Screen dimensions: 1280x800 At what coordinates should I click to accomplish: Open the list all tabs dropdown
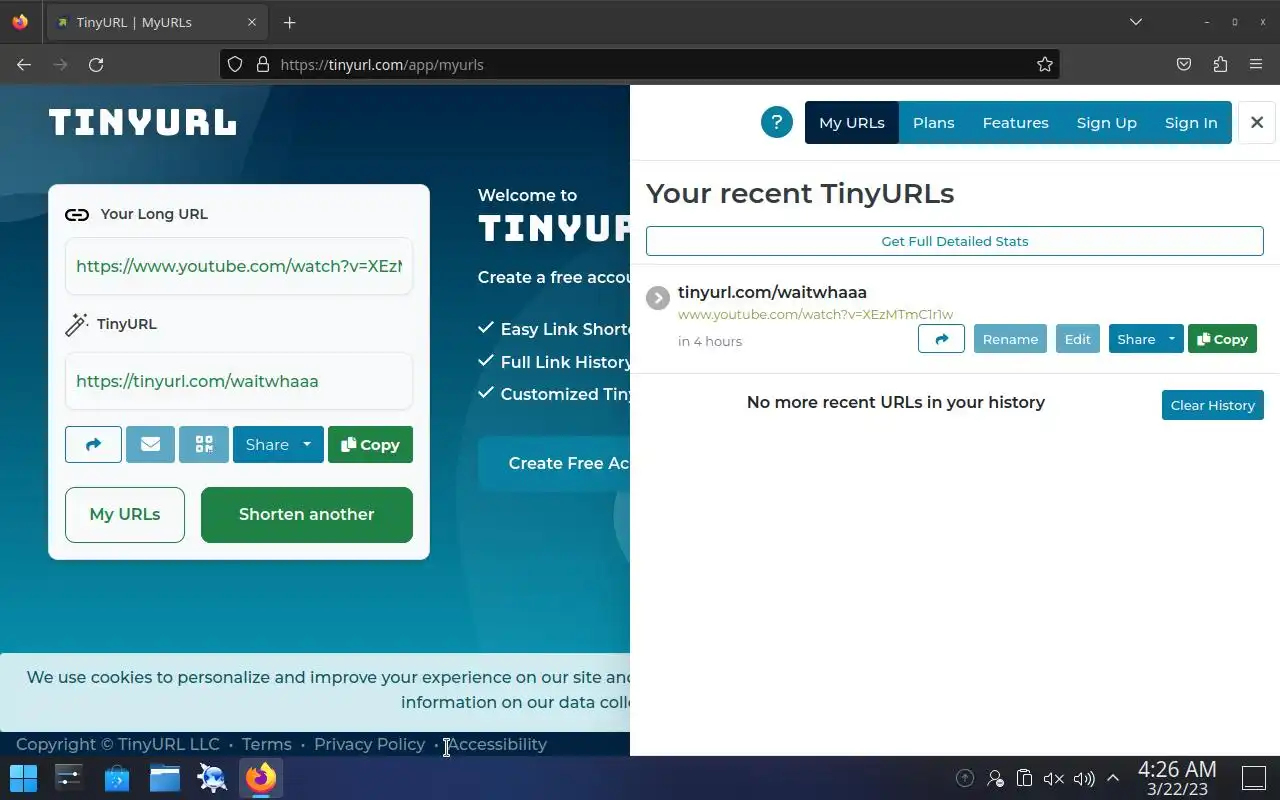(x=1136, y=22)
